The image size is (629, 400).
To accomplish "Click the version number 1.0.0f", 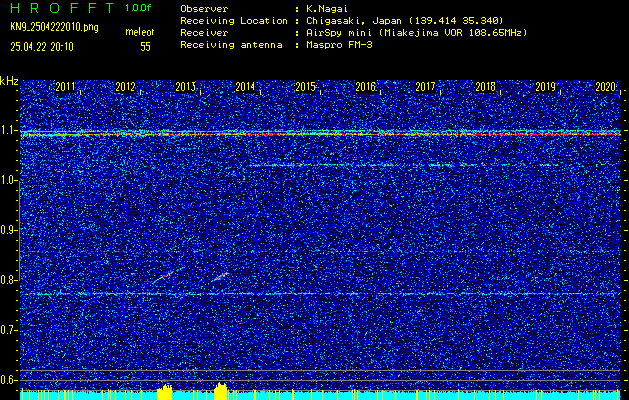I will tap(138, 8).
